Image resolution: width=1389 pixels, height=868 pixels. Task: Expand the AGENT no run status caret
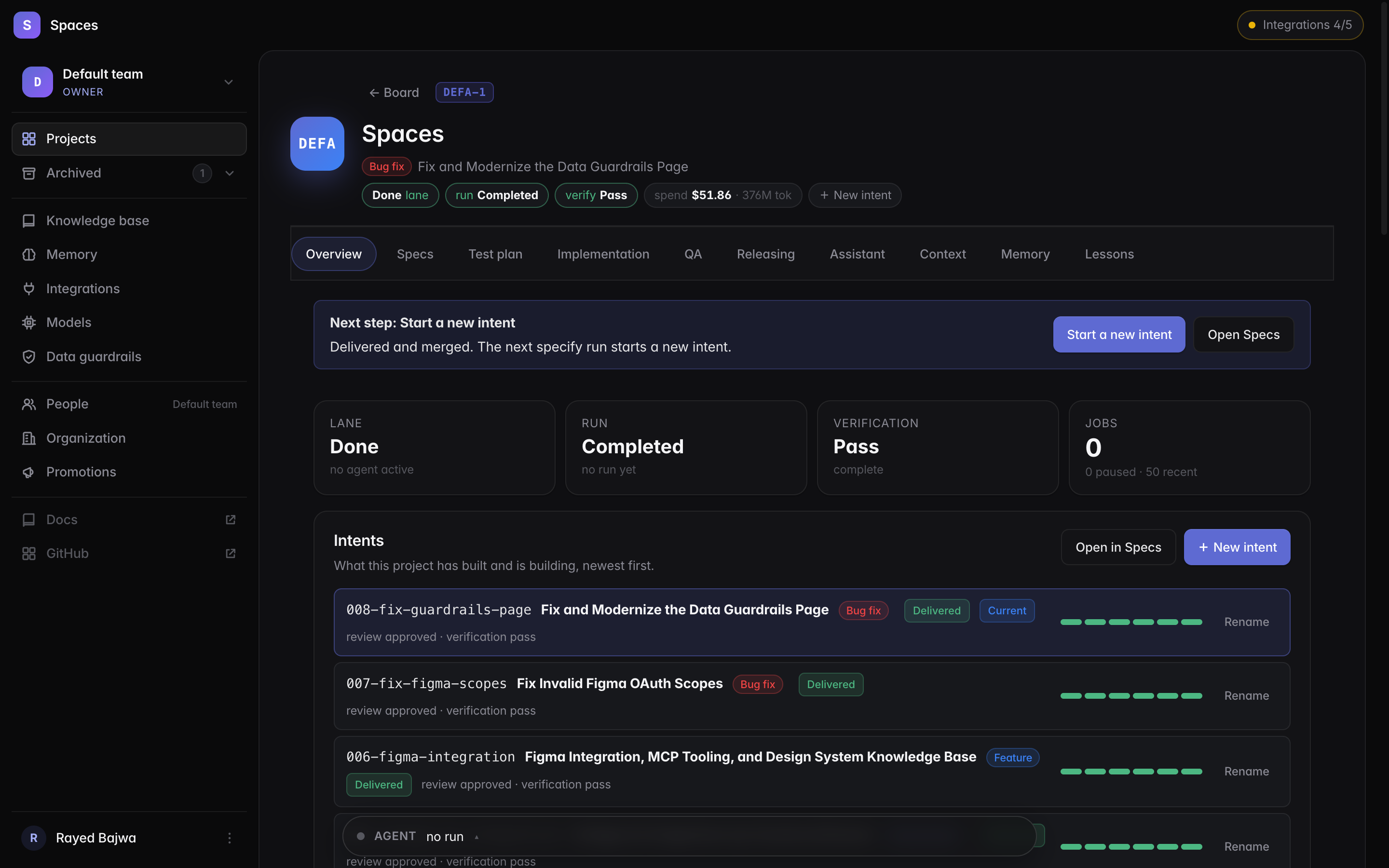pyautogui.click(x=477, y=837)
